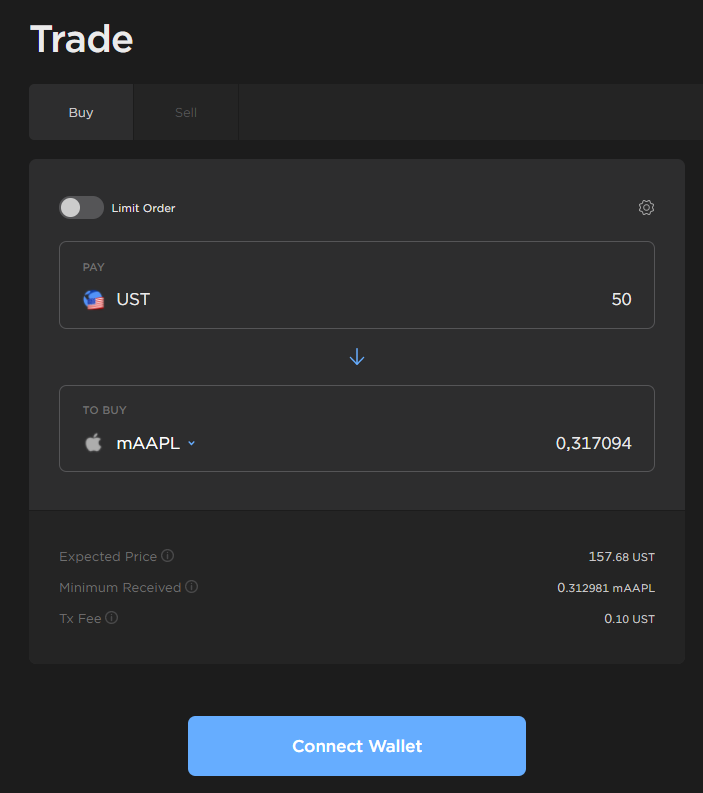
Task: Click the 0.10 UST fee value
Action: click(629, 619)
